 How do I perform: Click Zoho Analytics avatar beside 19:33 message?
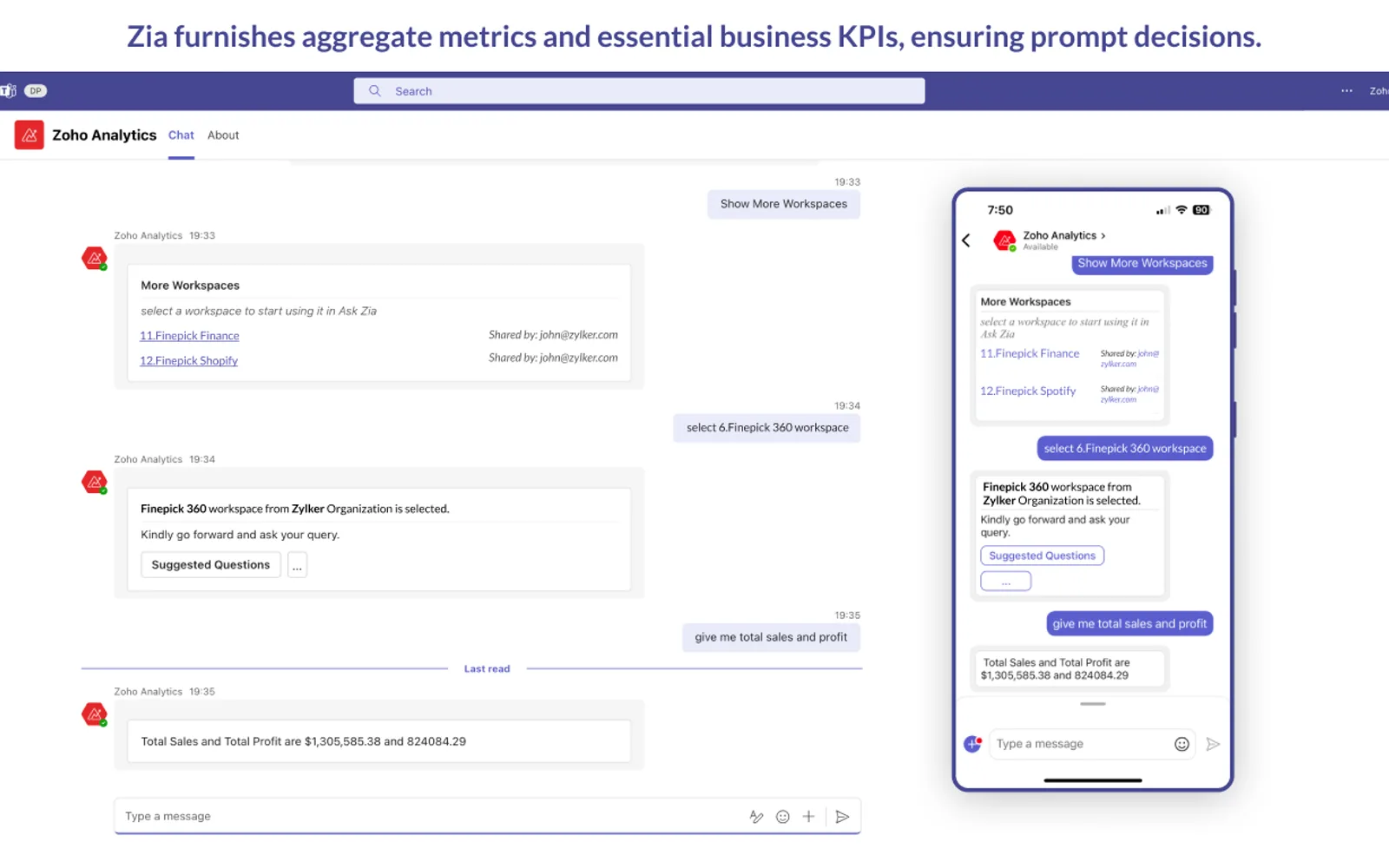click(95, 259)
